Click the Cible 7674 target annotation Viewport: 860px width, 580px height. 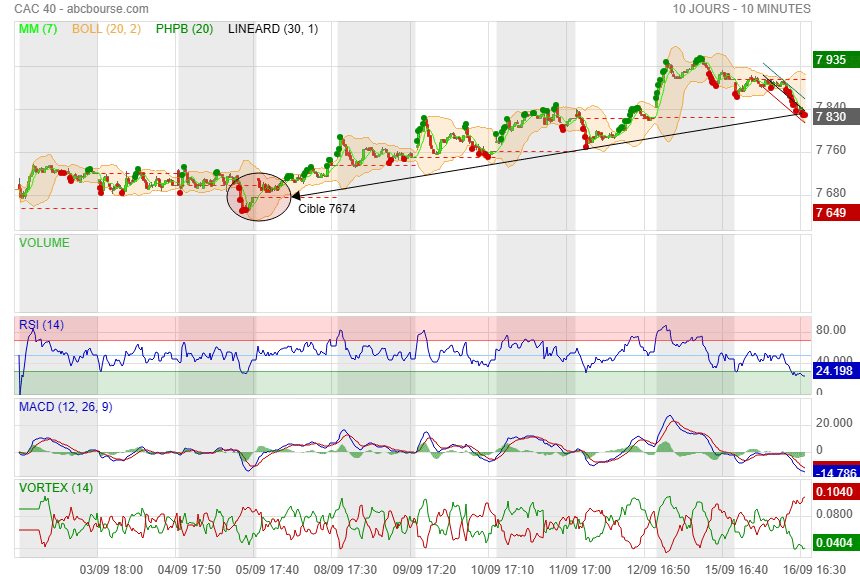pyautogui.click(x=327, y=209)
